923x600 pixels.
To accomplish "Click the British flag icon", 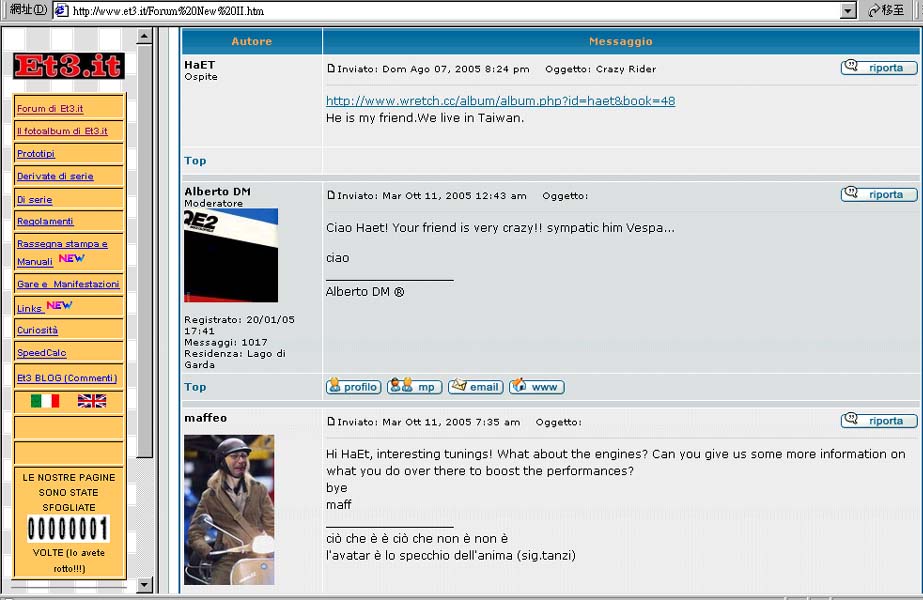I will 92,401.
